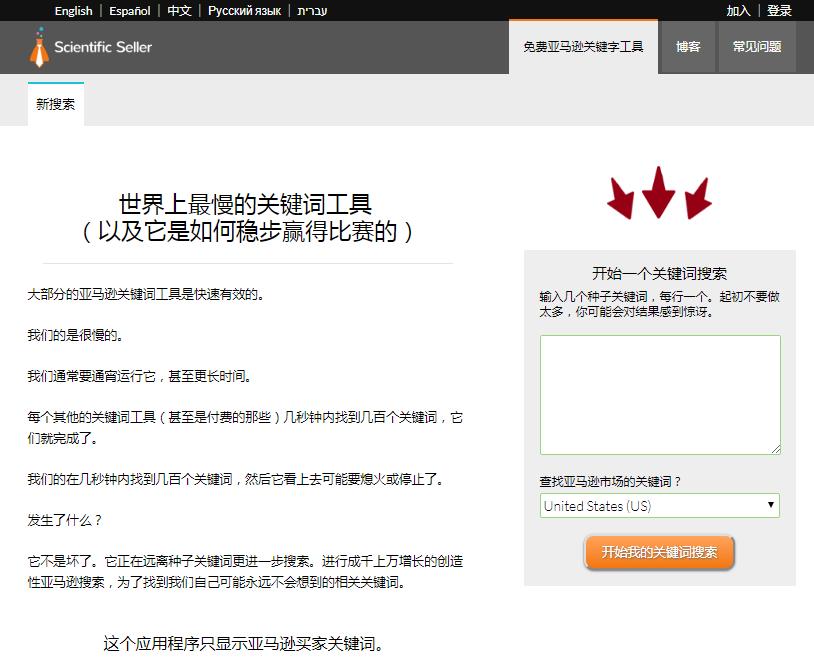Click the line 这个应用程序只显示亚马逊买家关键词。
Screen dimensions: 814x658
[243, 644]
